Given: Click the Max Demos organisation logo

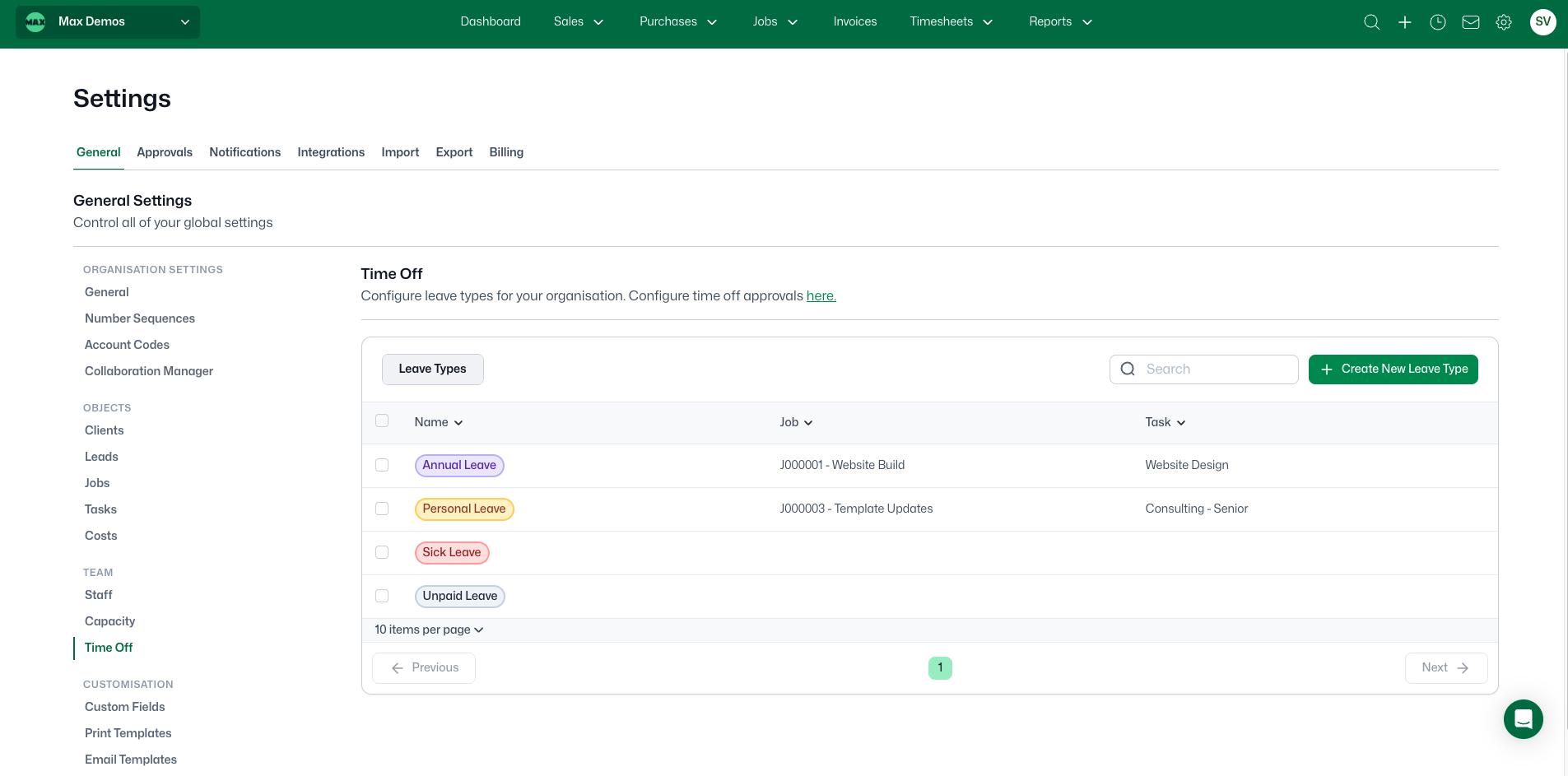Looking at the screenshot, I should coord(35,22).
